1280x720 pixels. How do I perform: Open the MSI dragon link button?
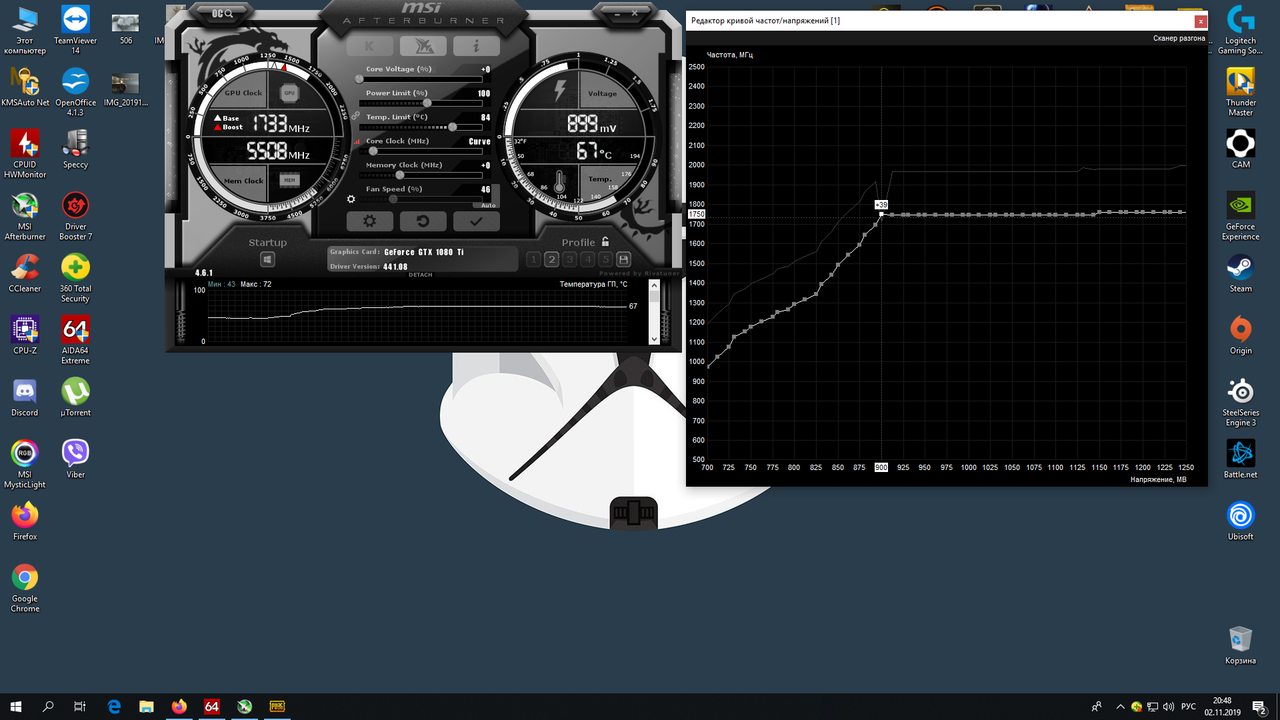coord(423,46)
